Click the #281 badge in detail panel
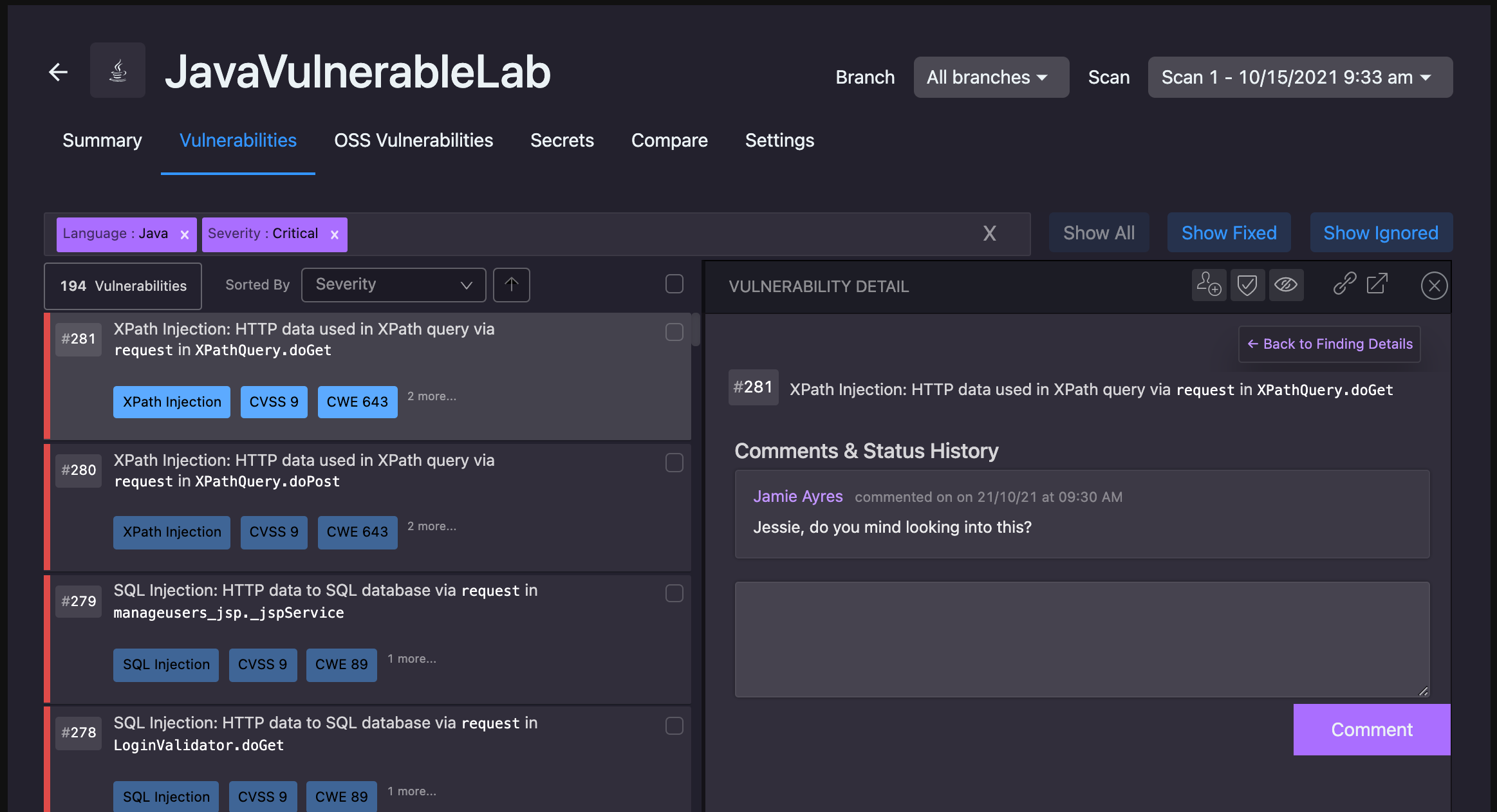Image resolution: width=1497 pixels, height=812 pixels. point(753,387)
